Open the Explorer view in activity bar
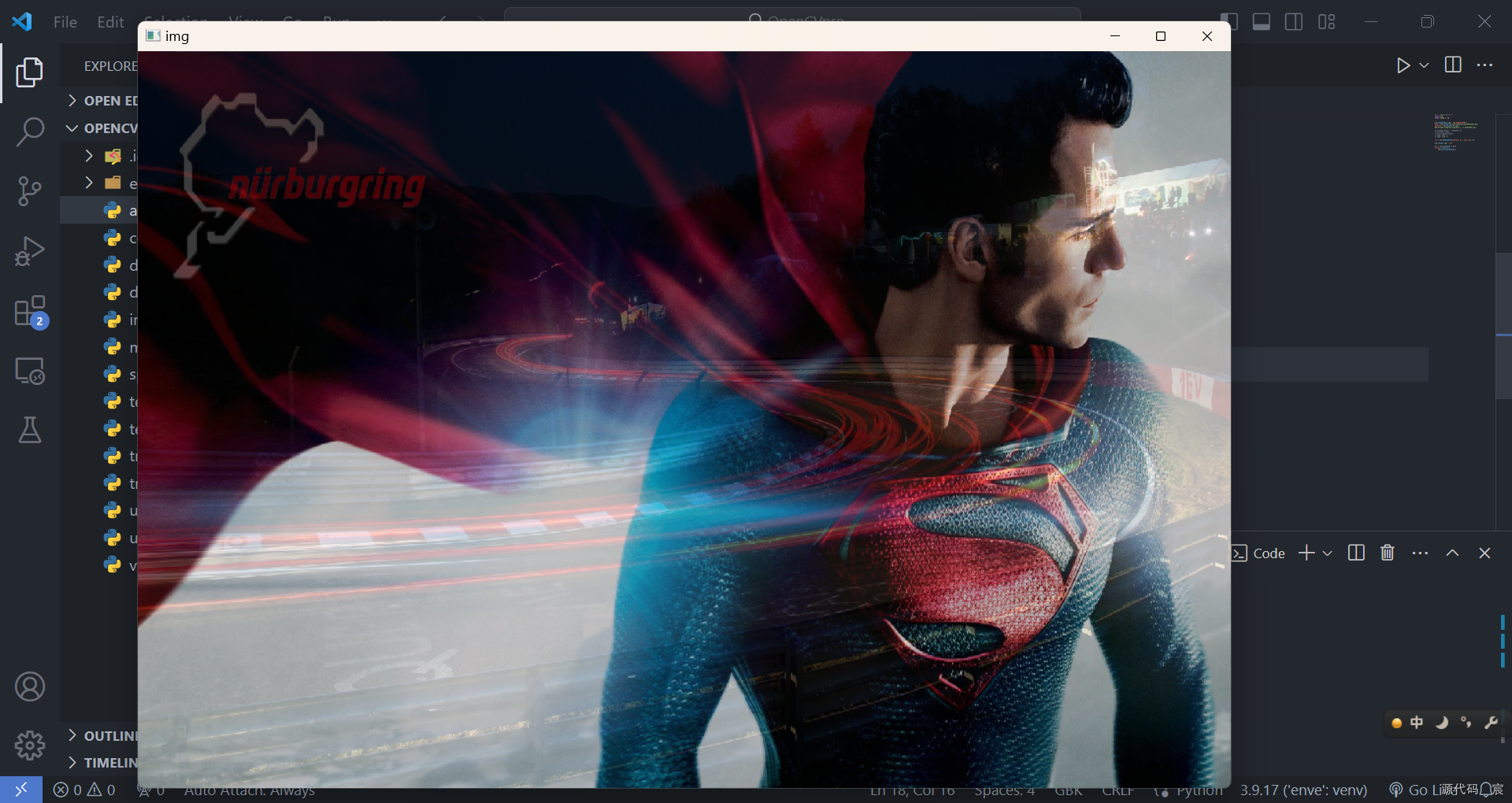Image resolution: width=1512 pixels, height=803 pixels. (x=30, y=72)
